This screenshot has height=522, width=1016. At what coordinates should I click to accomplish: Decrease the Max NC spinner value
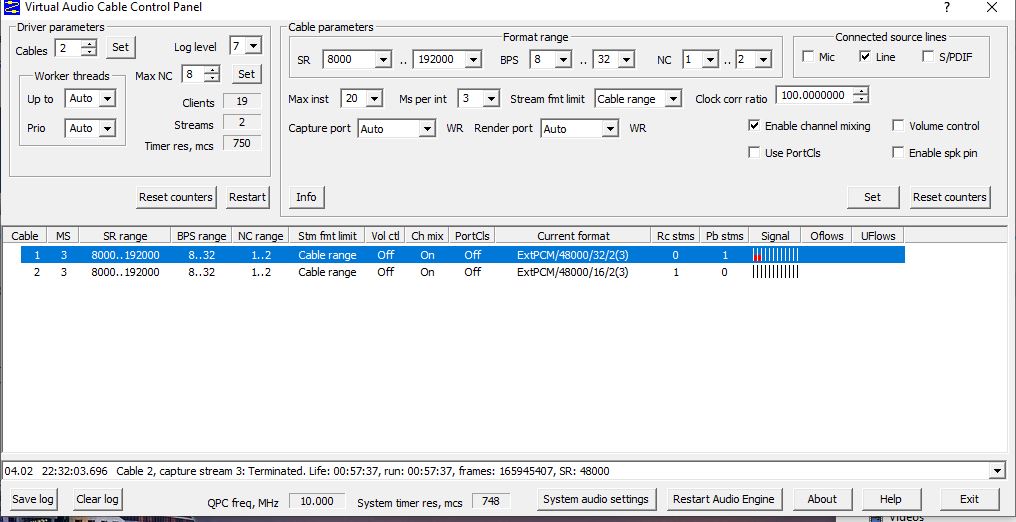pyautogui.click(x=213, y=78)
